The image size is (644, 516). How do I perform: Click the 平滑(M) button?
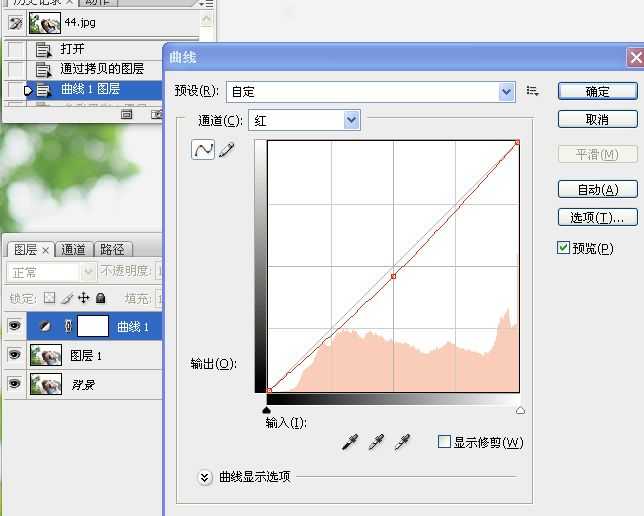point(598,154)
